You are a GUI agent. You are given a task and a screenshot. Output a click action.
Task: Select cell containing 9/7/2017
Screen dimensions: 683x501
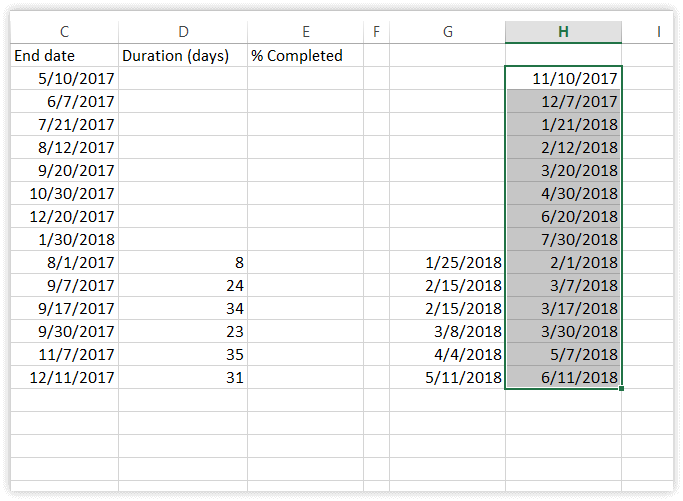64,285
